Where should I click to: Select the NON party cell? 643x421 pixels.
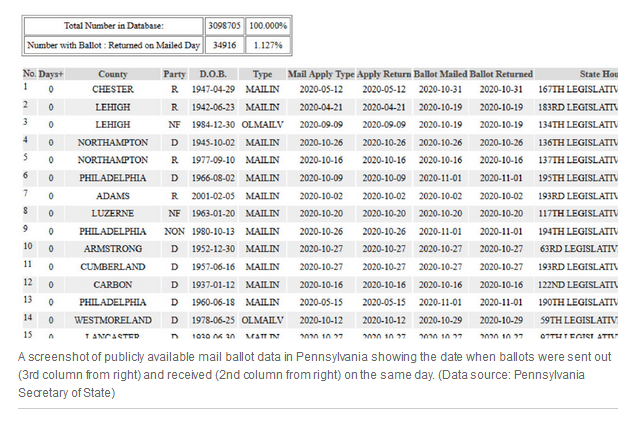coord(174,231)
